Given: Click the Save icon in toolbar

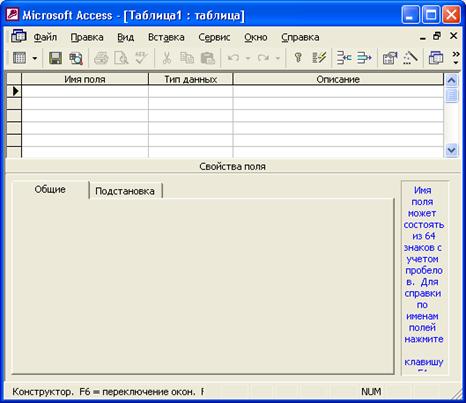Looking at the screenshot, I should [x=55, y=58].
